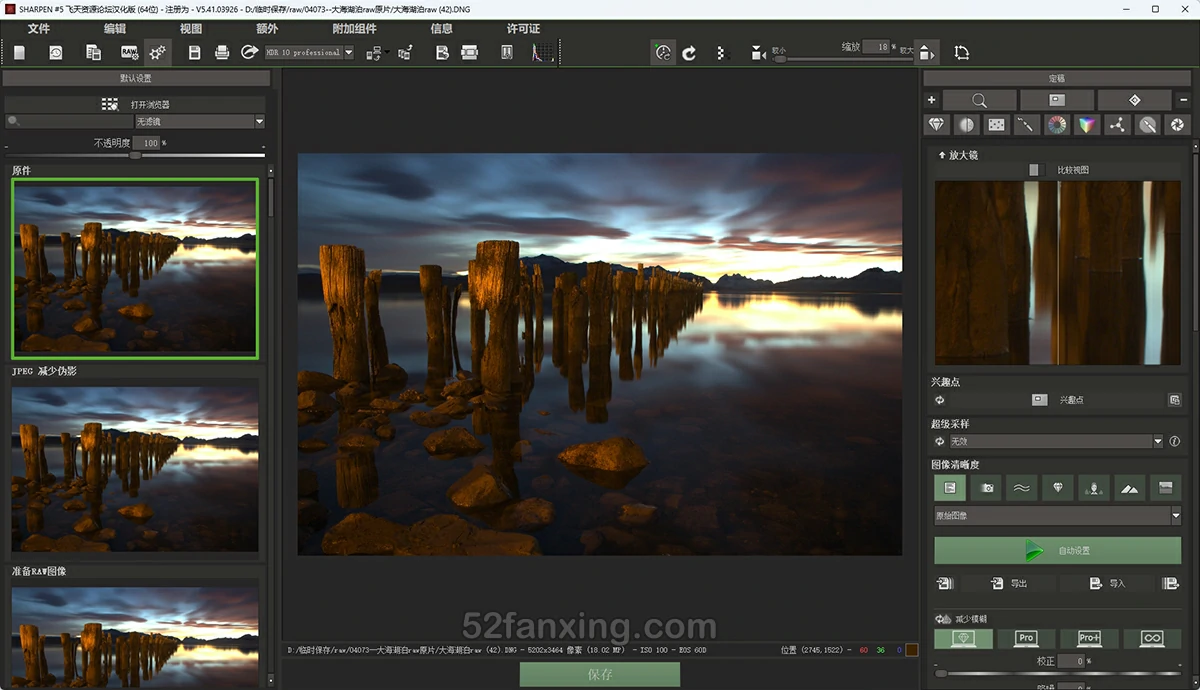Screen dimensions: 1200x690
Task: Adjust the 不透明度 opacity slider
Action: click(136, 155)
